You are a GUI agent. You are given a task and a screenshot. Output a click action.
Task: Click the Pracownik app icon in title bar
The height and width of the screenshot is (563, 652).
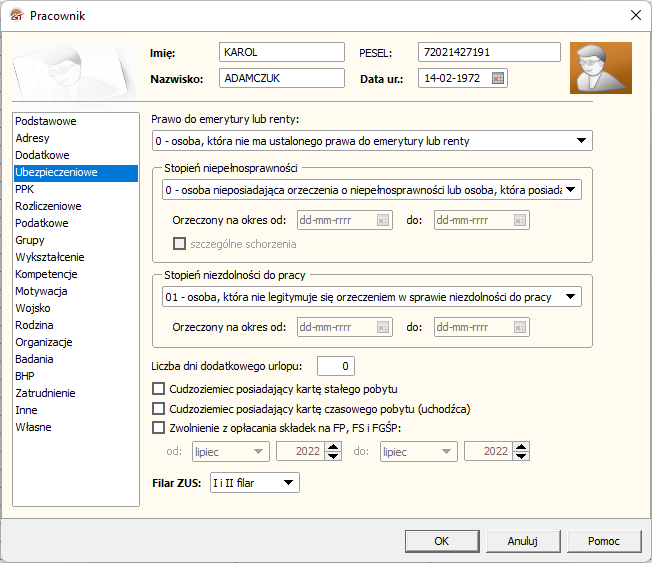pos(17,15)
